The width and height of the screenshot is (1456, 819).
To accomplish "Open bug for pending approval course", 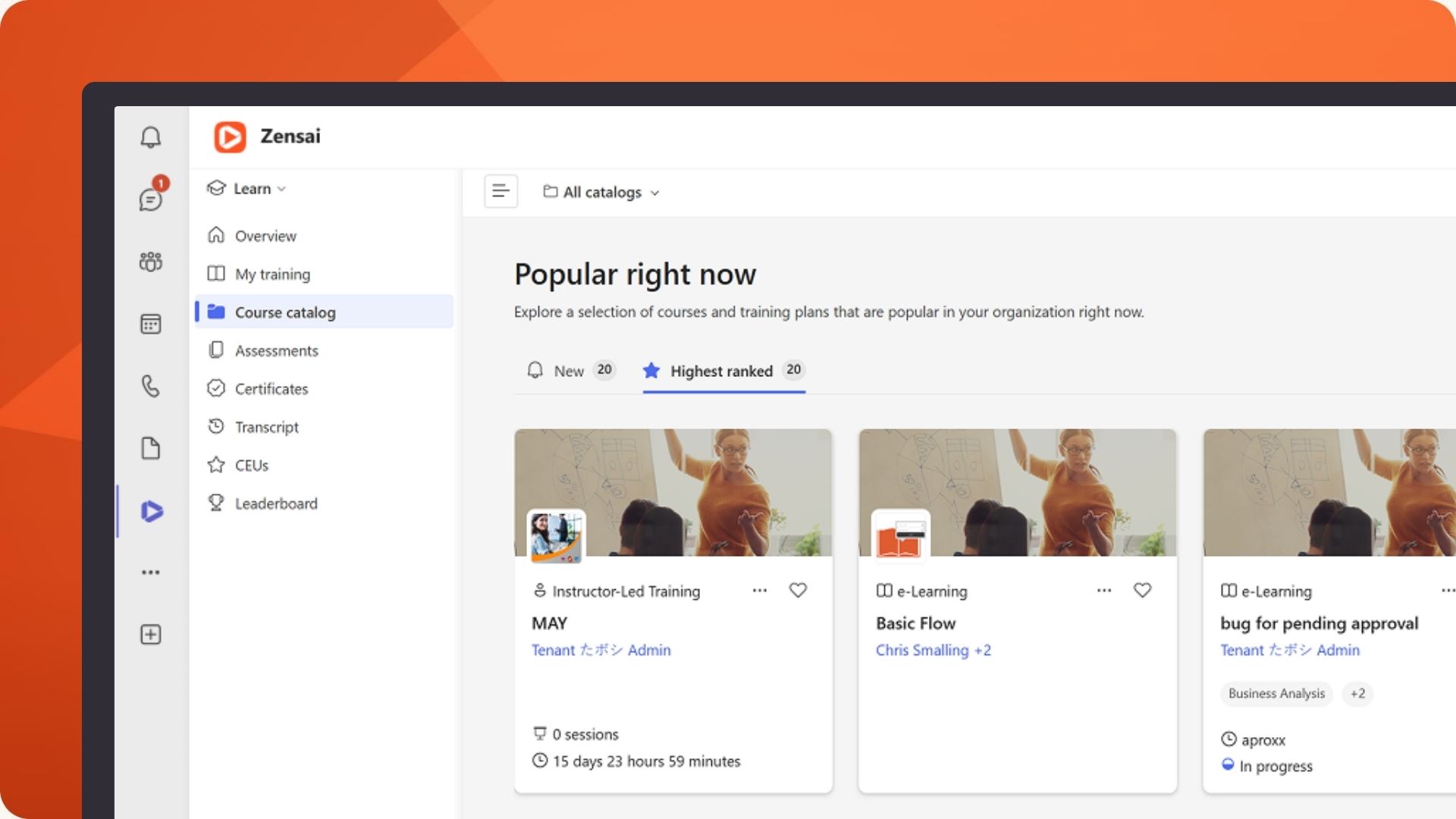I will click(x=1319, y=623).
